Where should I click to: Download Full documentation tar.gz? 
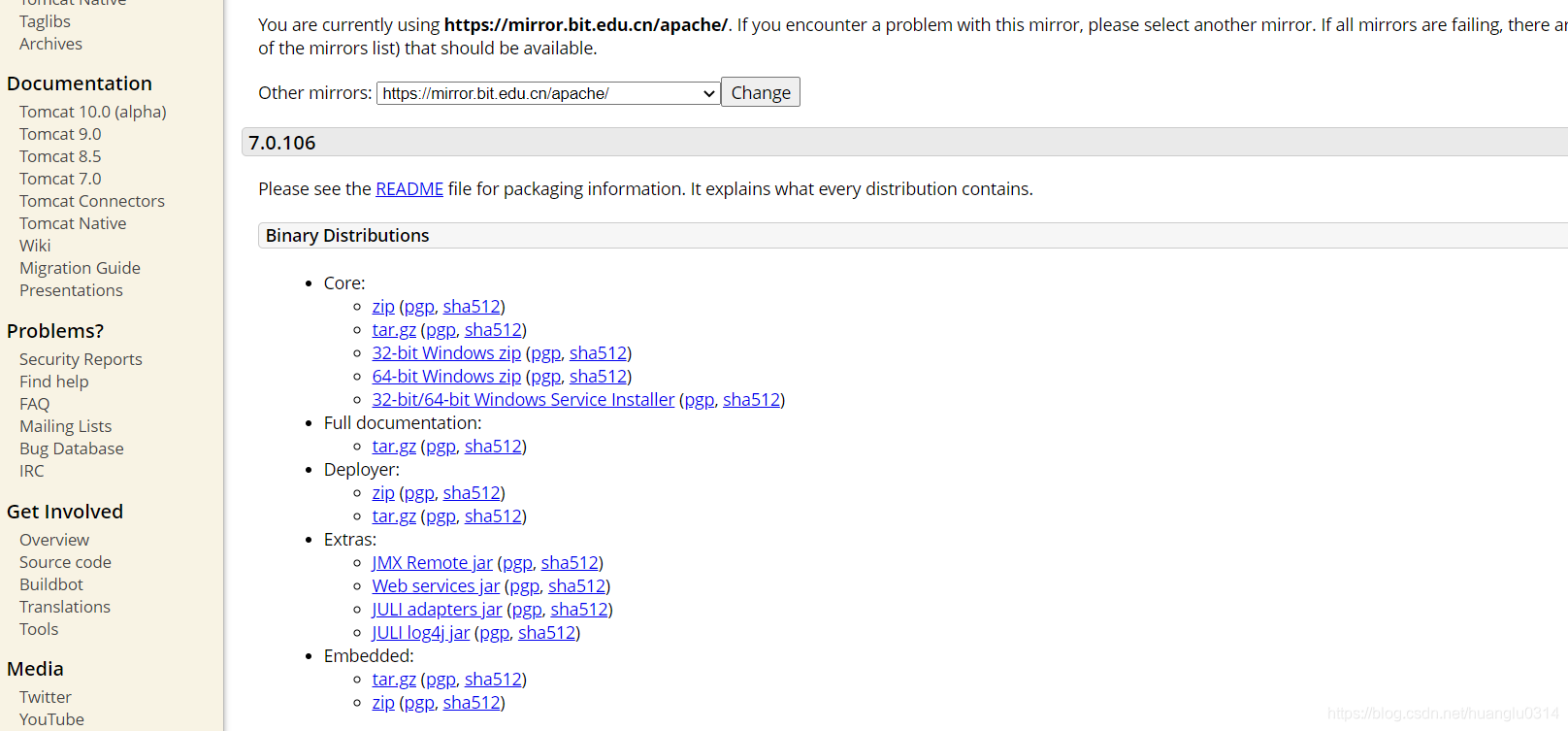[x=394, y=446]
